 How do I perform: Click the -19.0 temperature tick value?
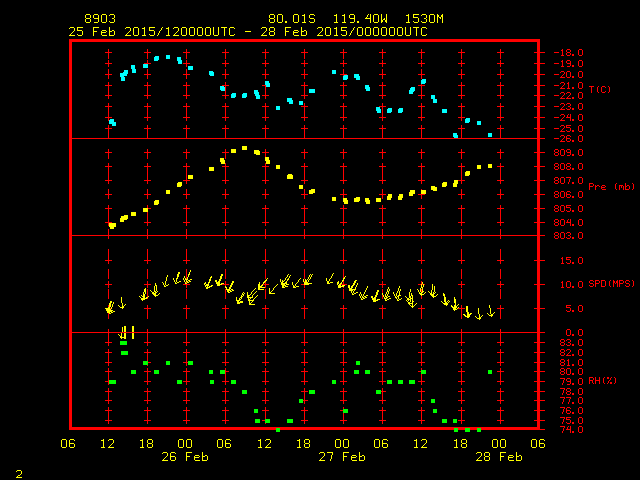coord(568,64)
